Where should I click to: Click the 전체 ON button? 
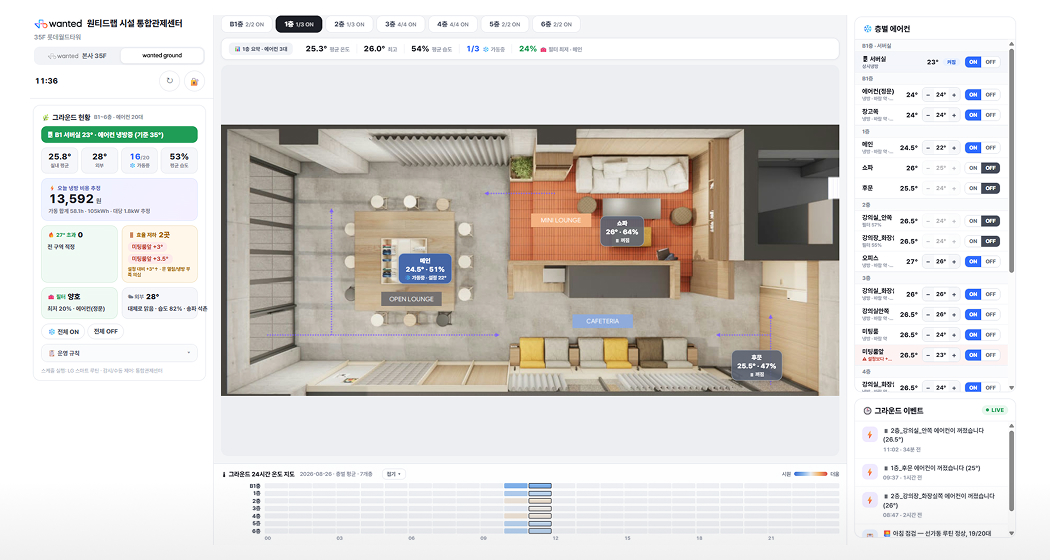64,332
